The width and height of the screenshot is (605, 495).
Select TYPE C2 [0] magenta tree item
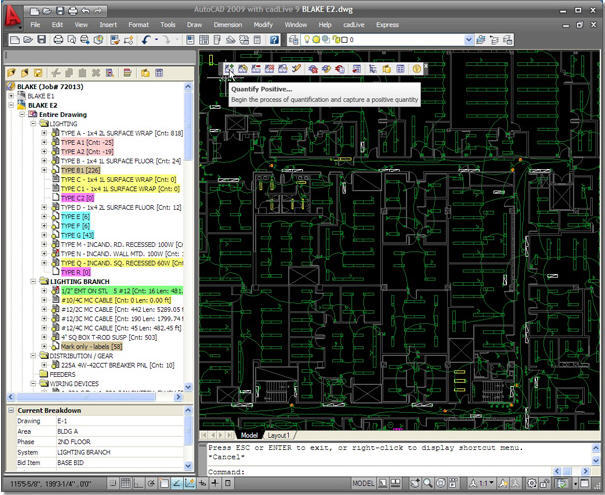(x=77, y=198)
